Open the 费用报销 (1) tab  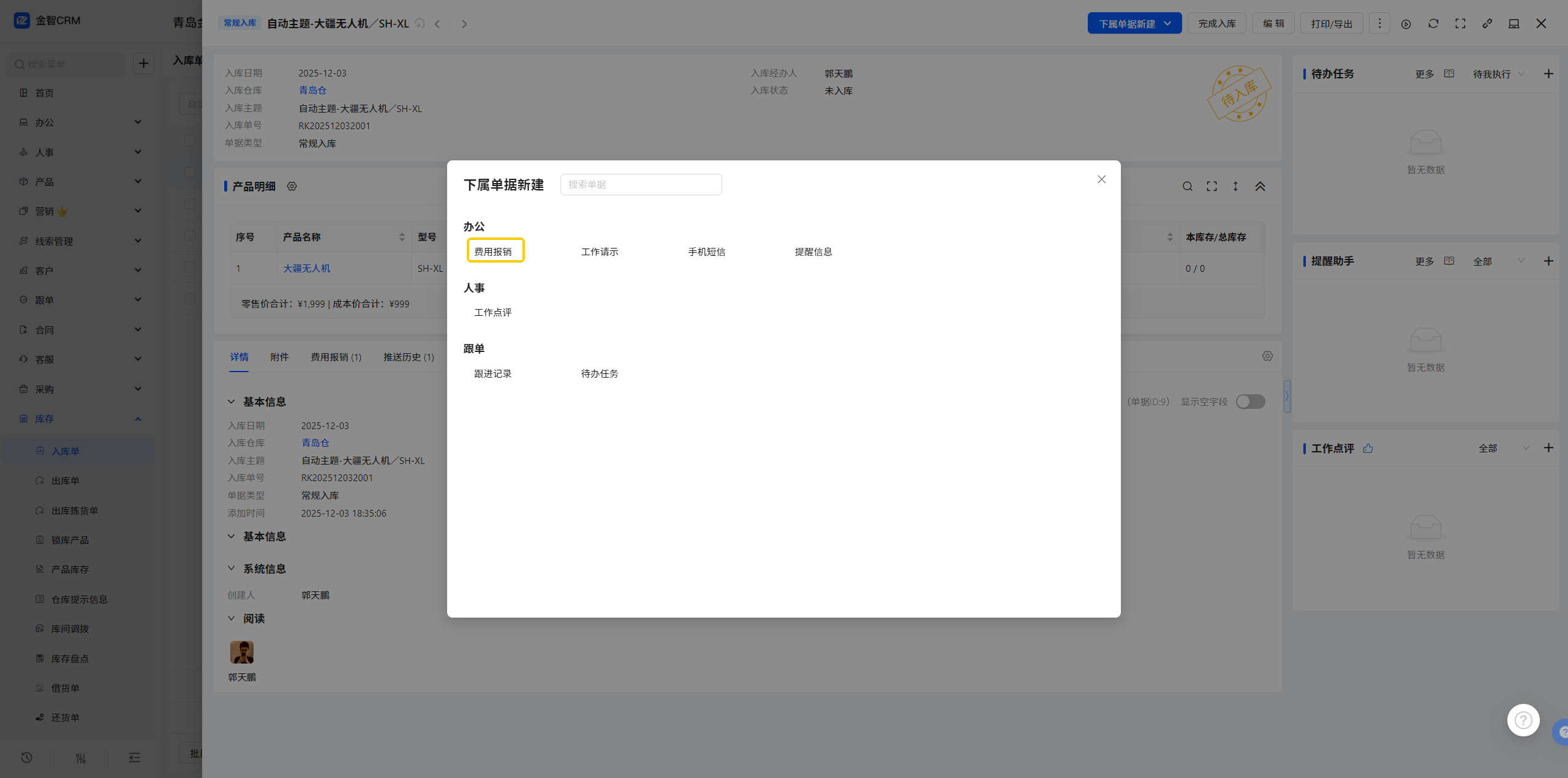coord(336,357)
